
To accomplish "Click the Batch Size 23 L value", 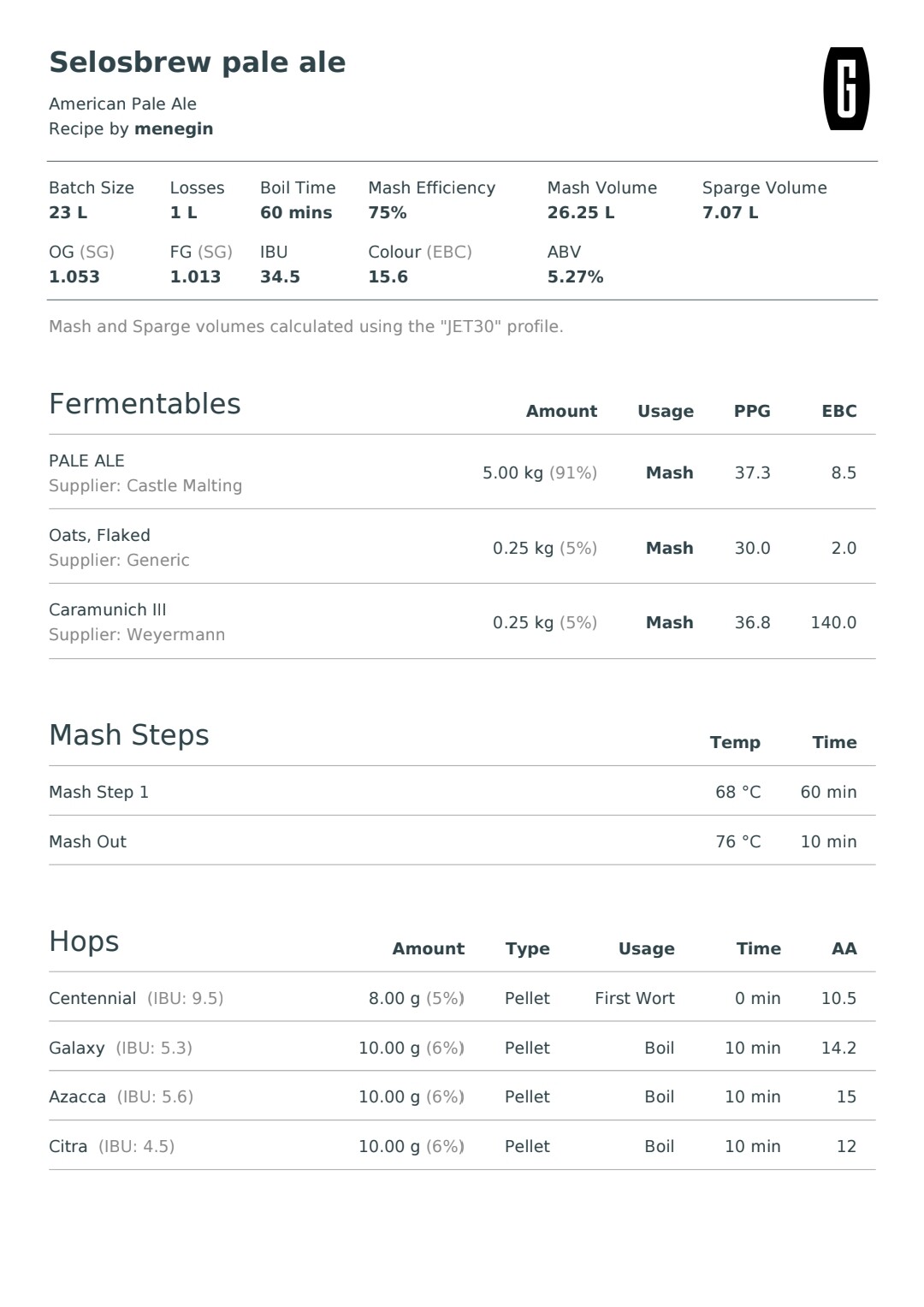I will point(68,213).
